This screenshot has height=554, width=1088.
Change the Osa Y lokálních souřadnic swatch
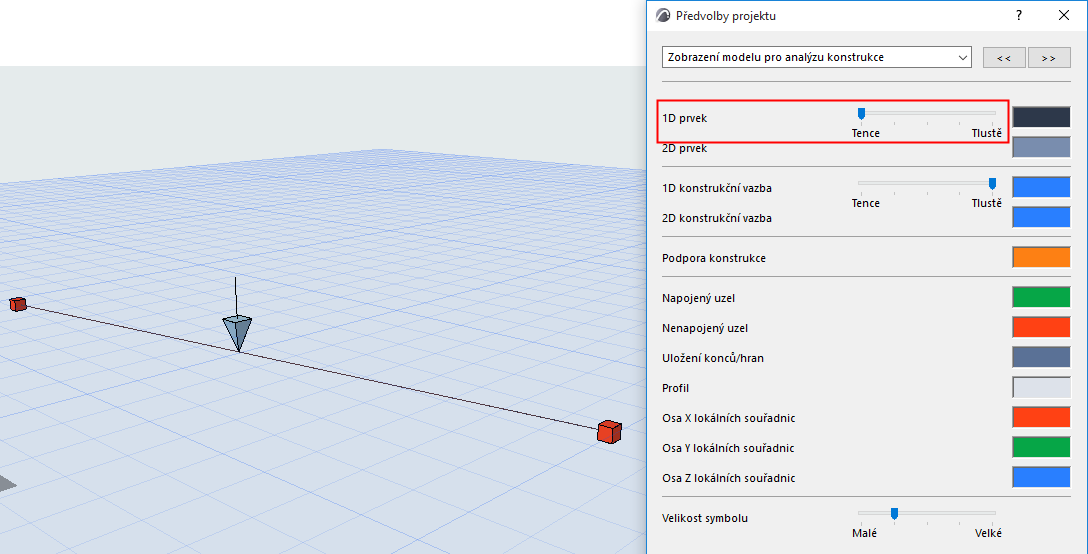(1041, 447)
